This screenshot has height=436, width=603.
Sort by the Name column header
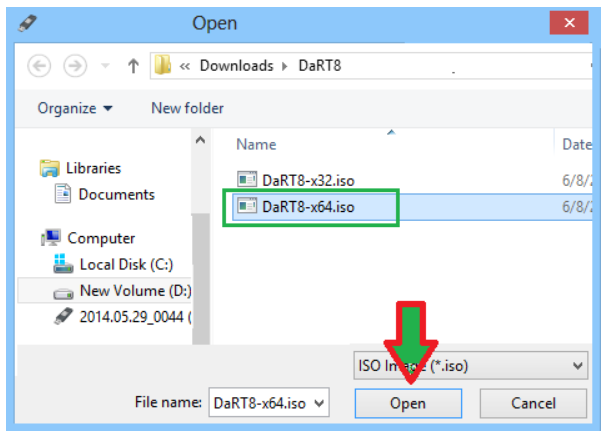tap(256, 145)
